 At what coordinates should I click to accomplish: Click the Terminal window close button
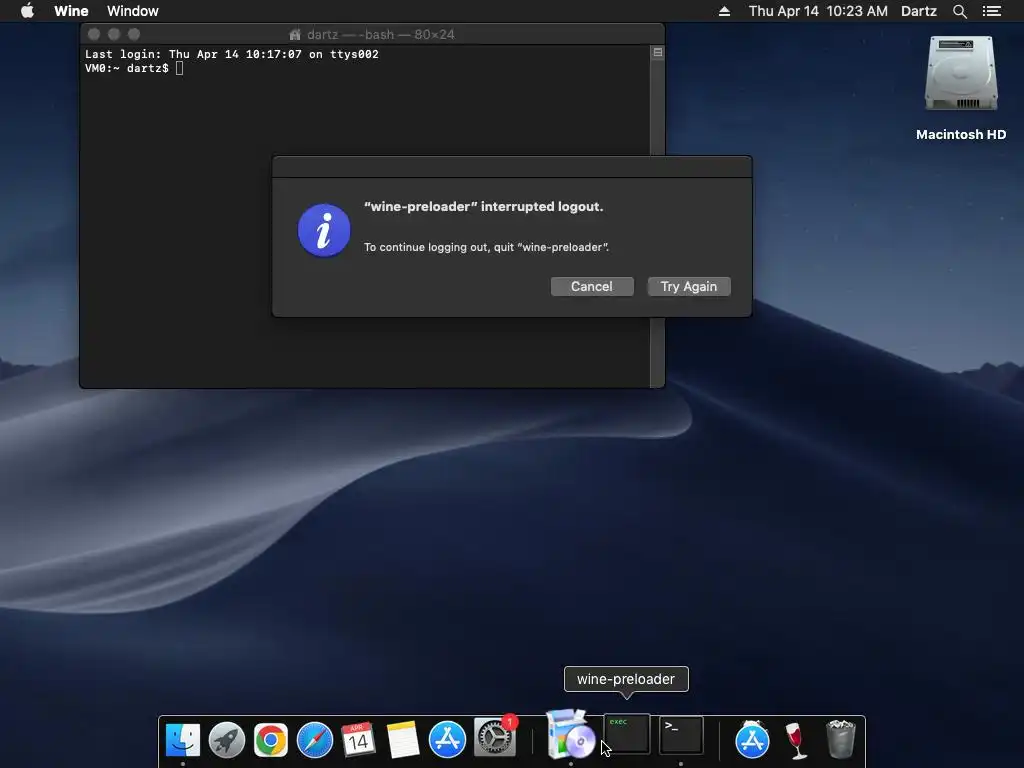94,34
